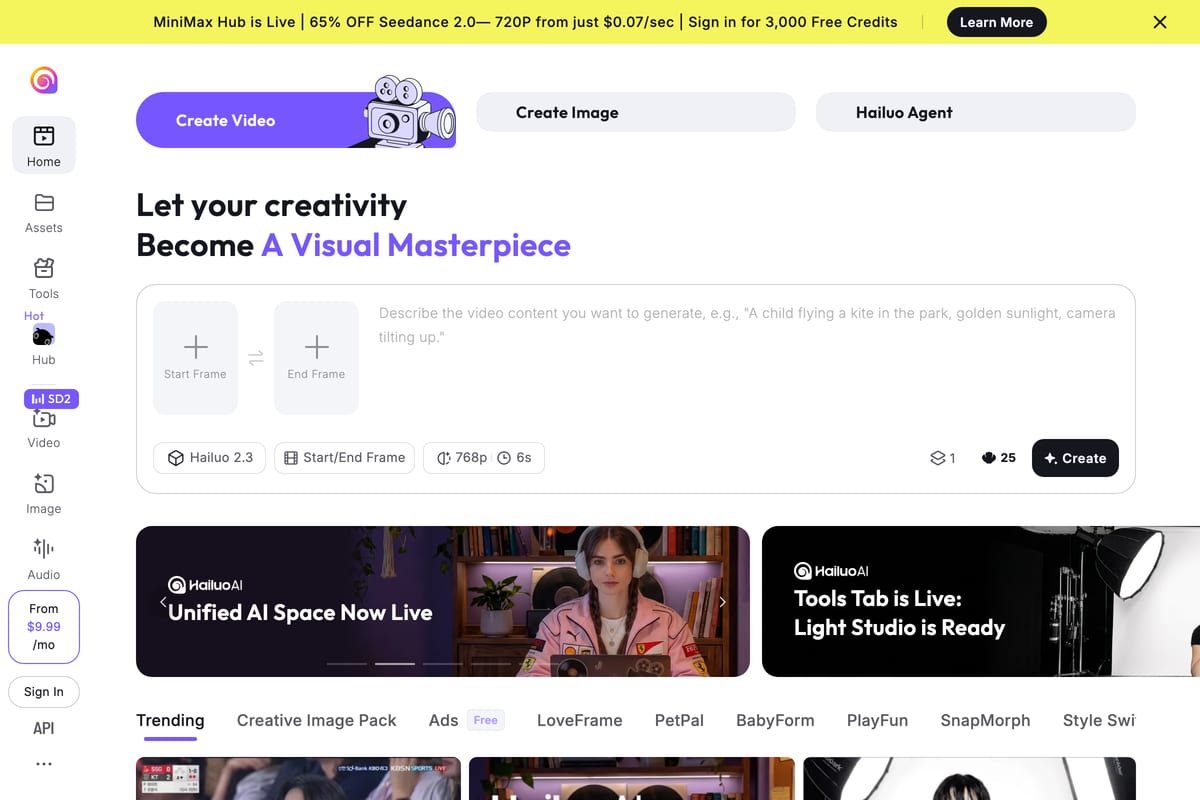Open the Image sidebar icon
The width and height of the screenshot is (1200, 800).
[44, 484]
